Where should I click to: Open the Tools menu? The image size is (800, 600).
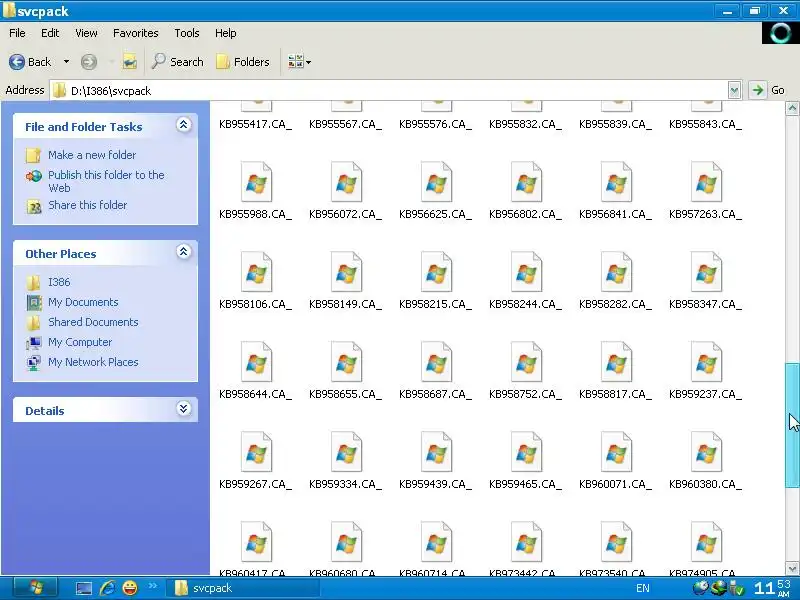point(187,33)
